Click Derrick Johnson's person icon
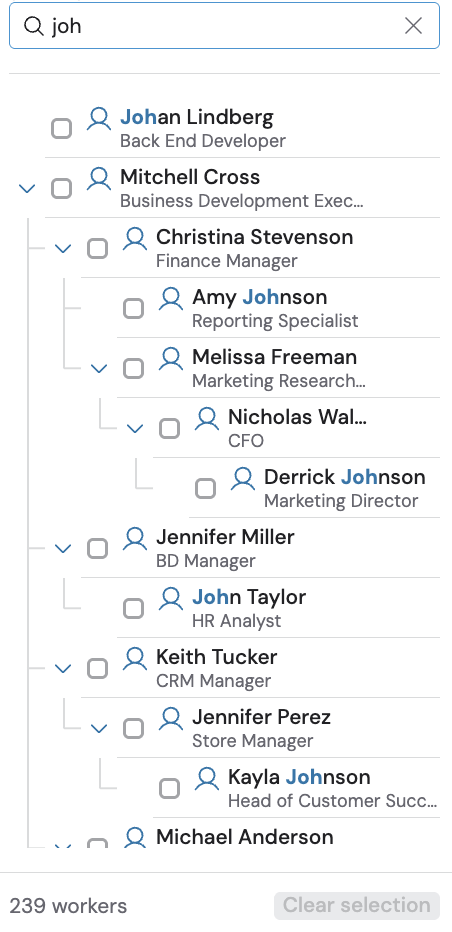This screenshot has height=932, width=452. [243, 478]
